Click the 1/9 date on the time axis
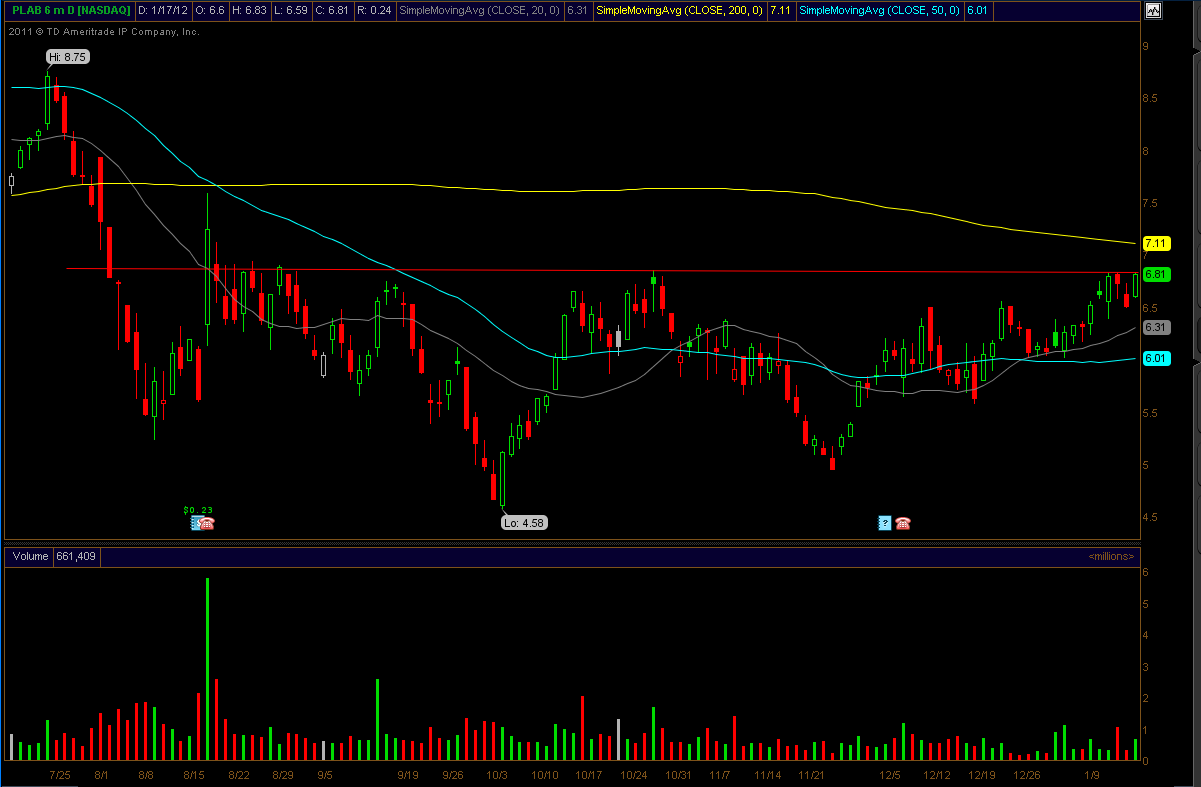1201x787 pixels. 1093,775
